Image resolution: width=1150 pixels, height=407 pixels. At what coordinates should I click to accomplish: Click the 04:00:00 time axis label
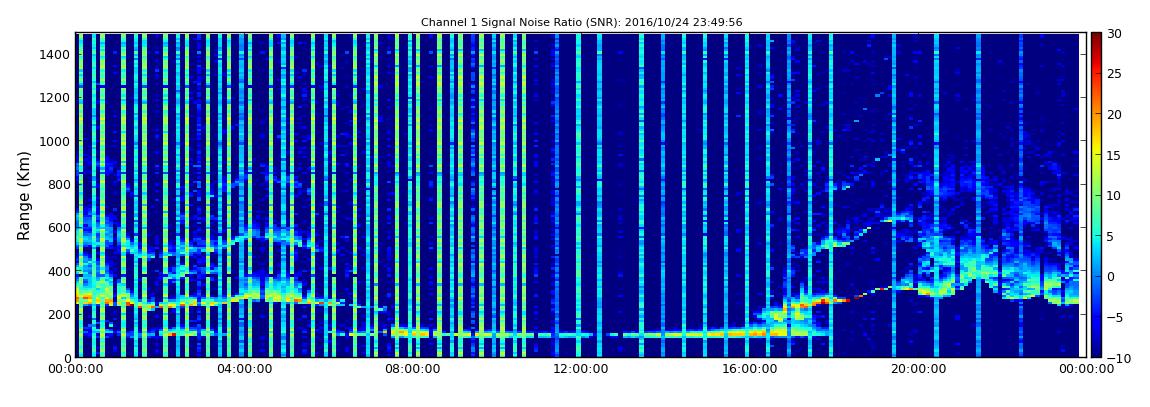(x=243, y=370)
